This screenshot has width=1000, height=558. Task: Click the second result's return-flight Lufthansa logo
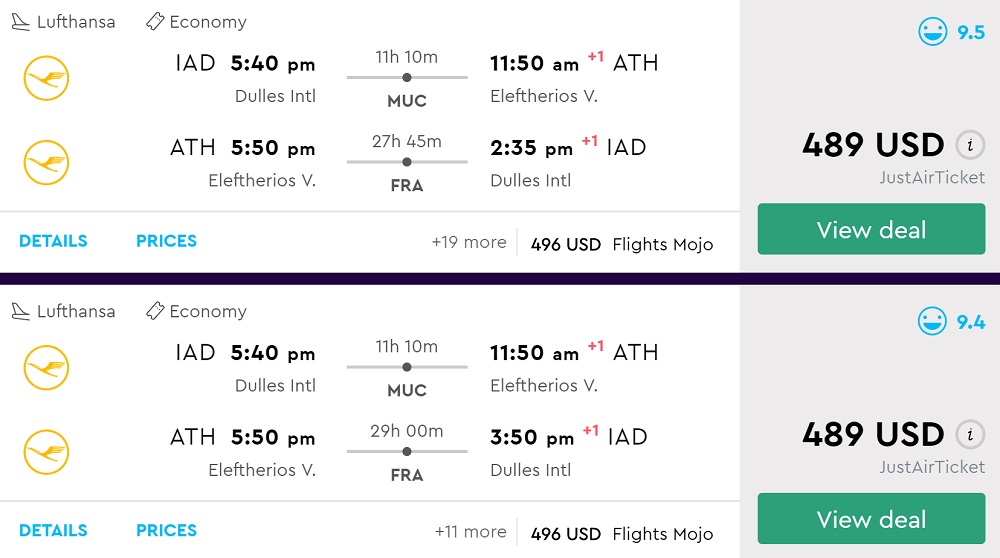click(x=46, y=452)
